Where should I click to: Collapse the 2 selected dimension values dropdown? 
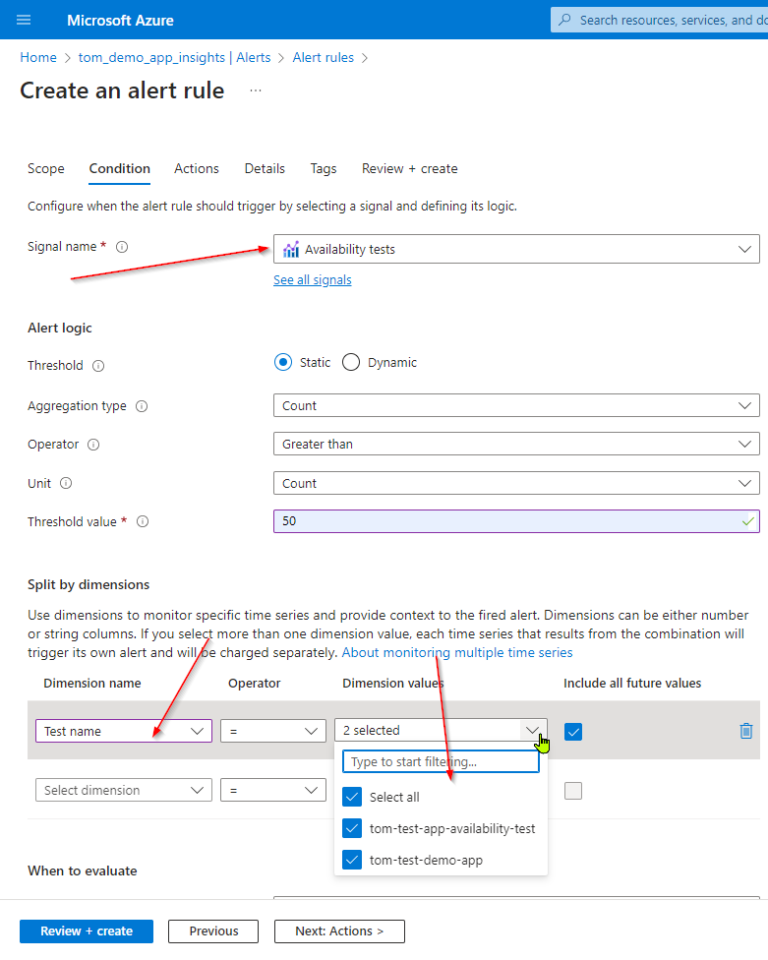pyautogui.click(x=441, y=730)
